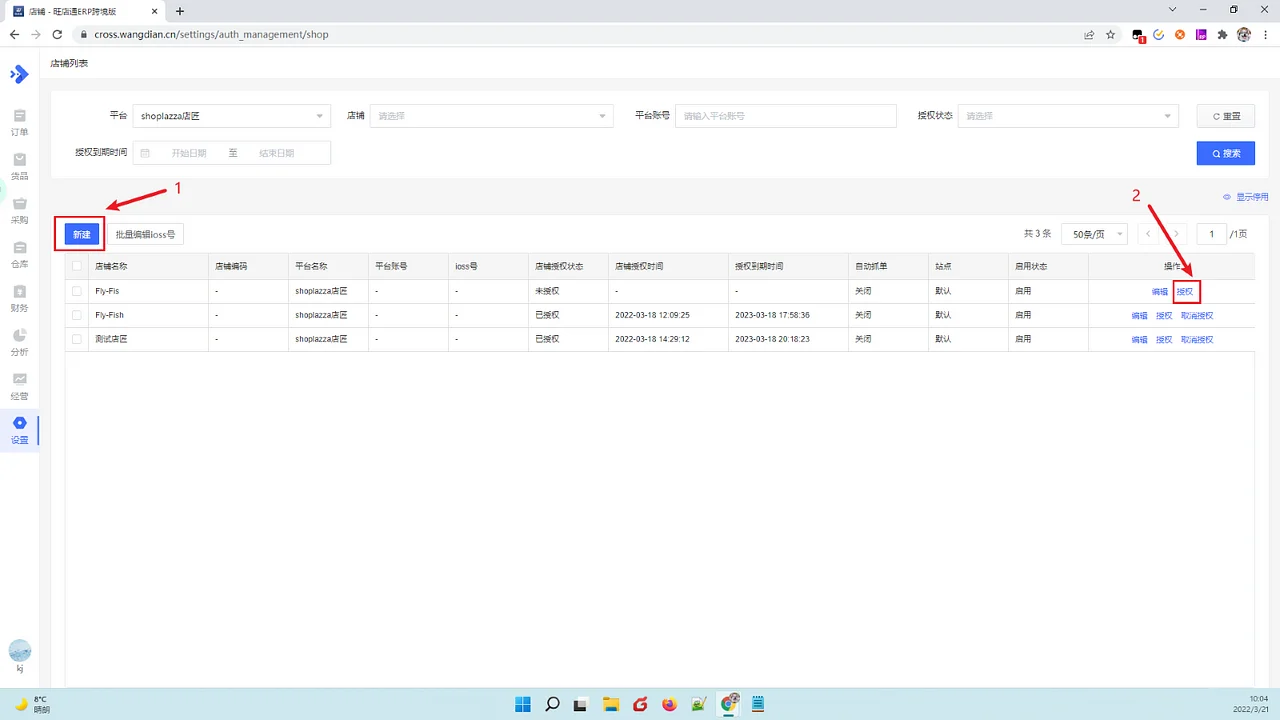Open the 50条/页 page size dropdown

click(1094, 233)
